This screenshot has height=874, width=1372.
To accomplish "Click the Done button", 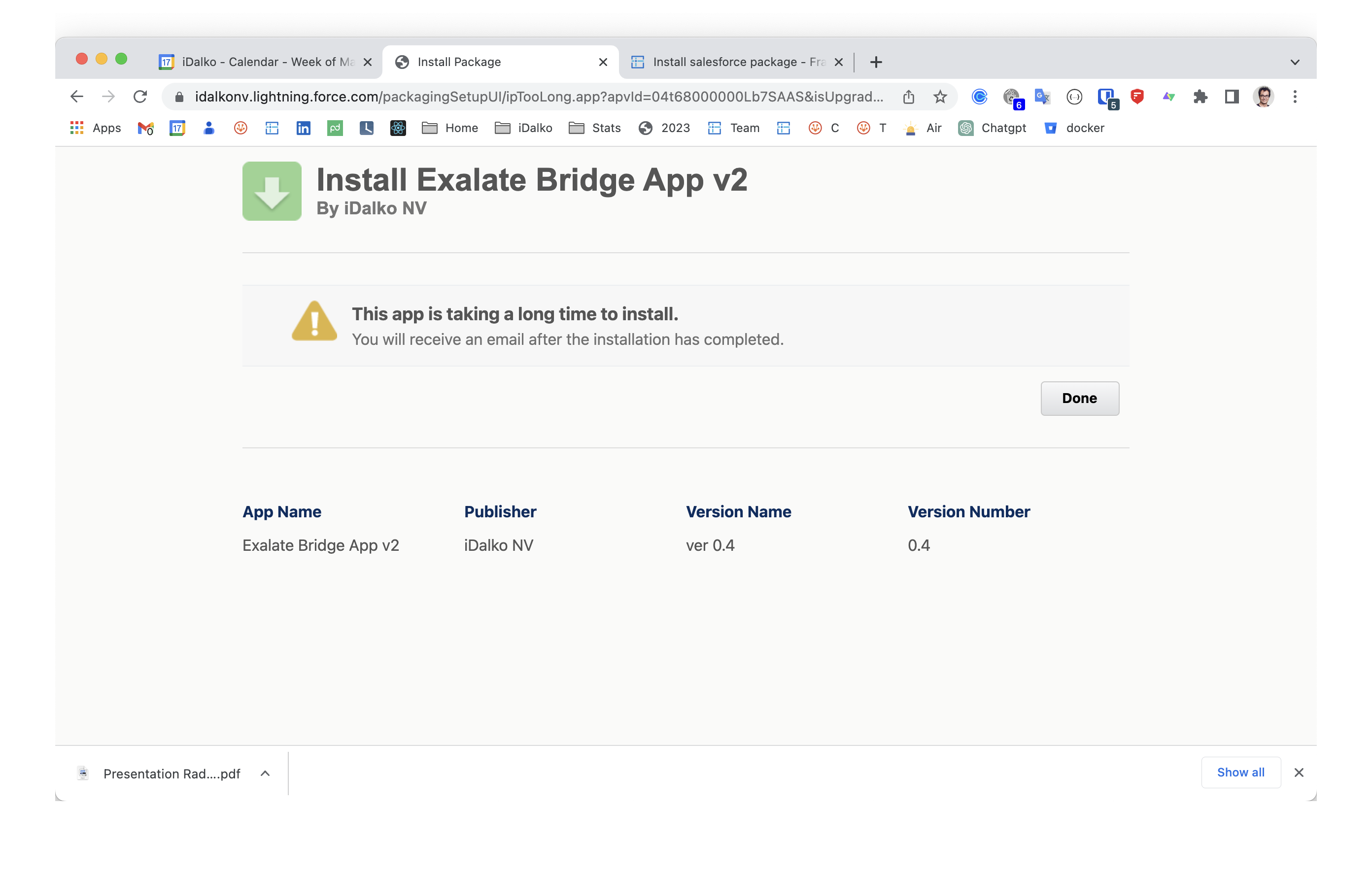I will pos(1079,398).
